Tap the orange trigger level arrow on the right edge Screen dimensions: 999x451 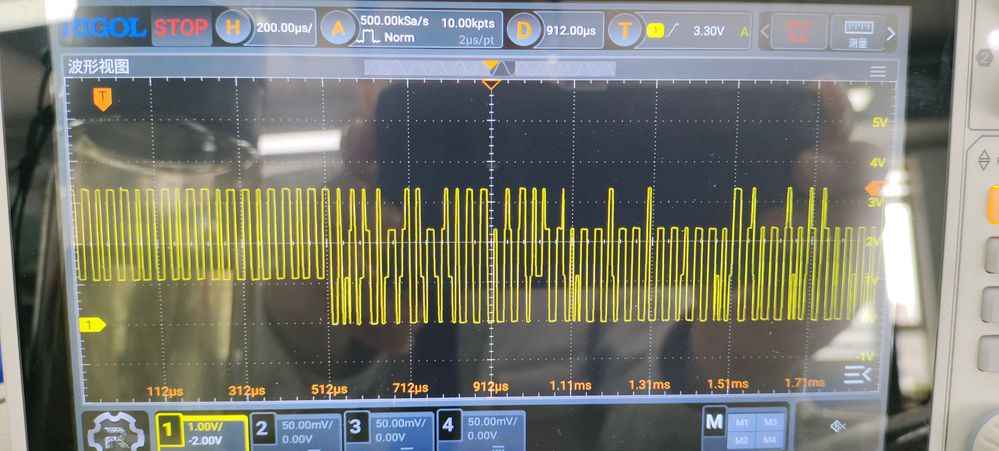(x=873, y=188)
